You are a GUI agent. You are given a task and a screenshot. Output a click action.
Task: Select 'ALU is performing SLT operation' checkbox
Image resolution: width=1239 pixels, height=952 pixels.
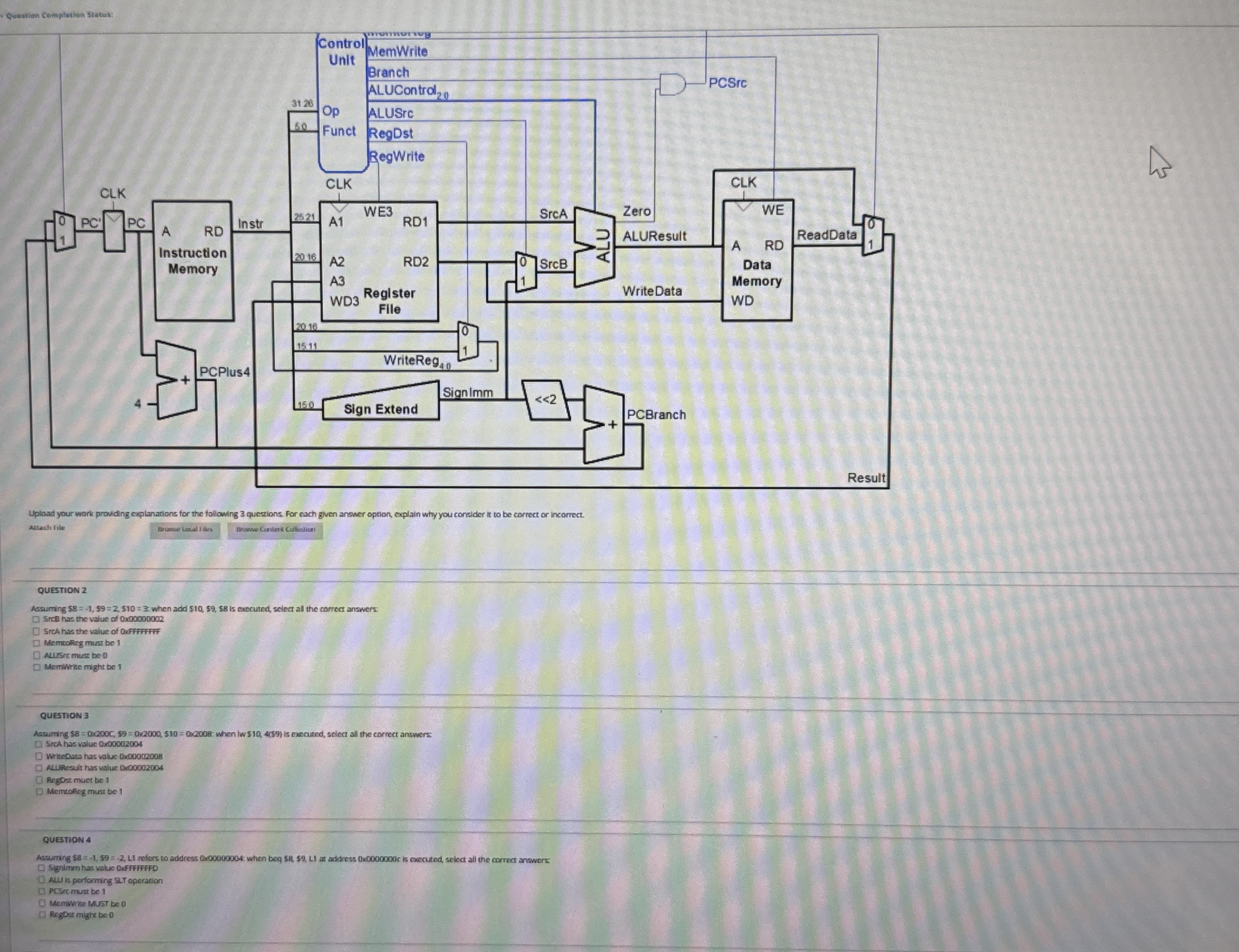pos(42,880)
